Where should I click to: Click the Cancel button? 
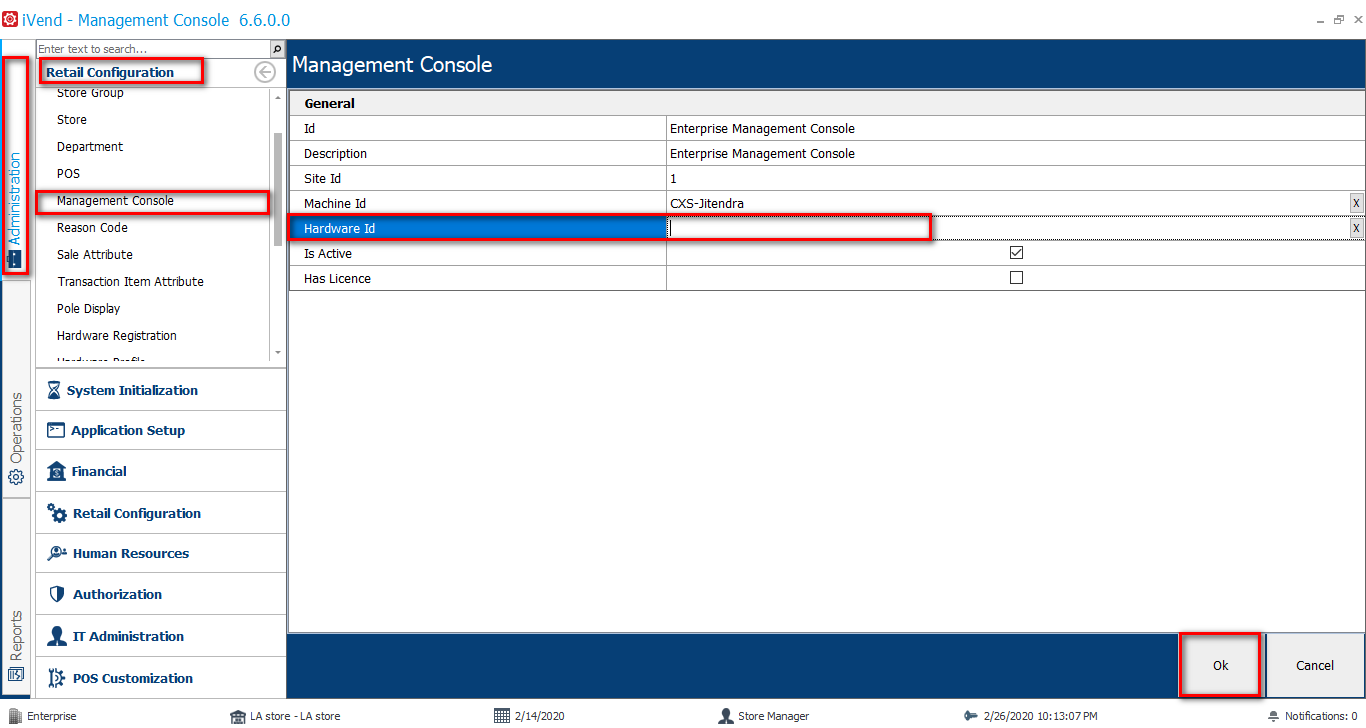tap(1315, 665)
